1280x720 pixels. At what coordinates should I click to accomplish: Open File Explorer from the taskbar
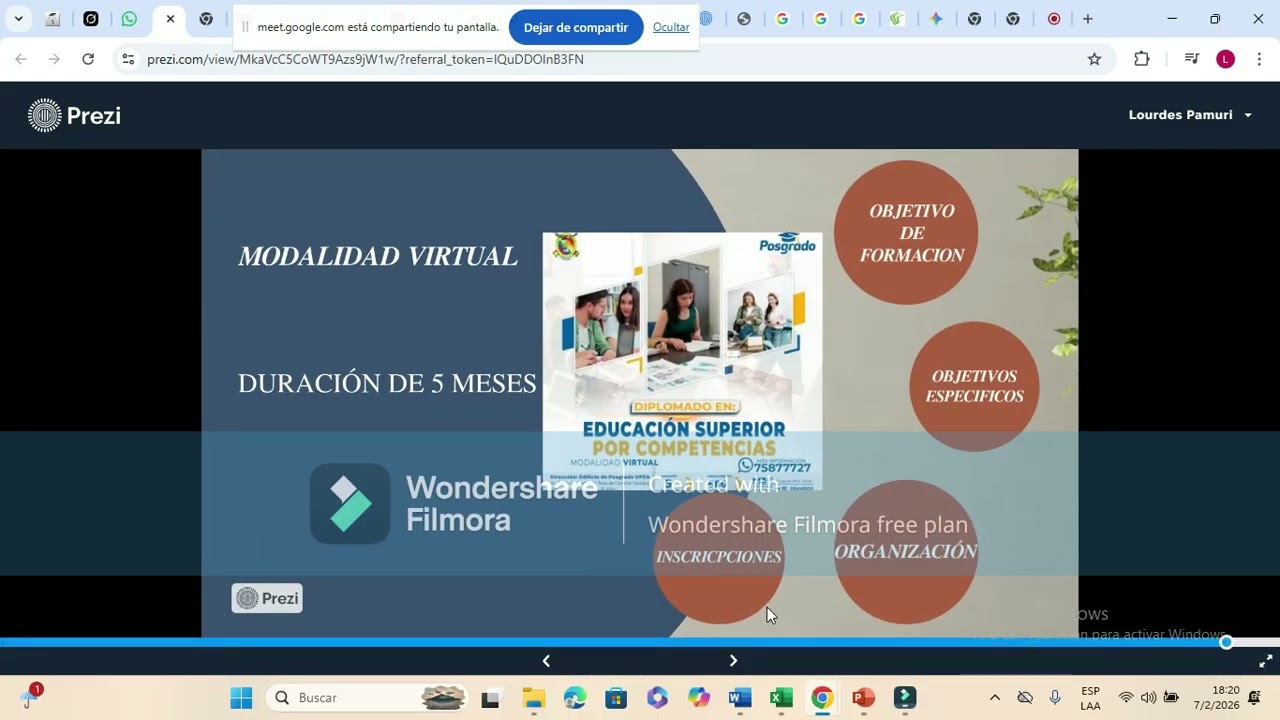(x=533, y=698)
